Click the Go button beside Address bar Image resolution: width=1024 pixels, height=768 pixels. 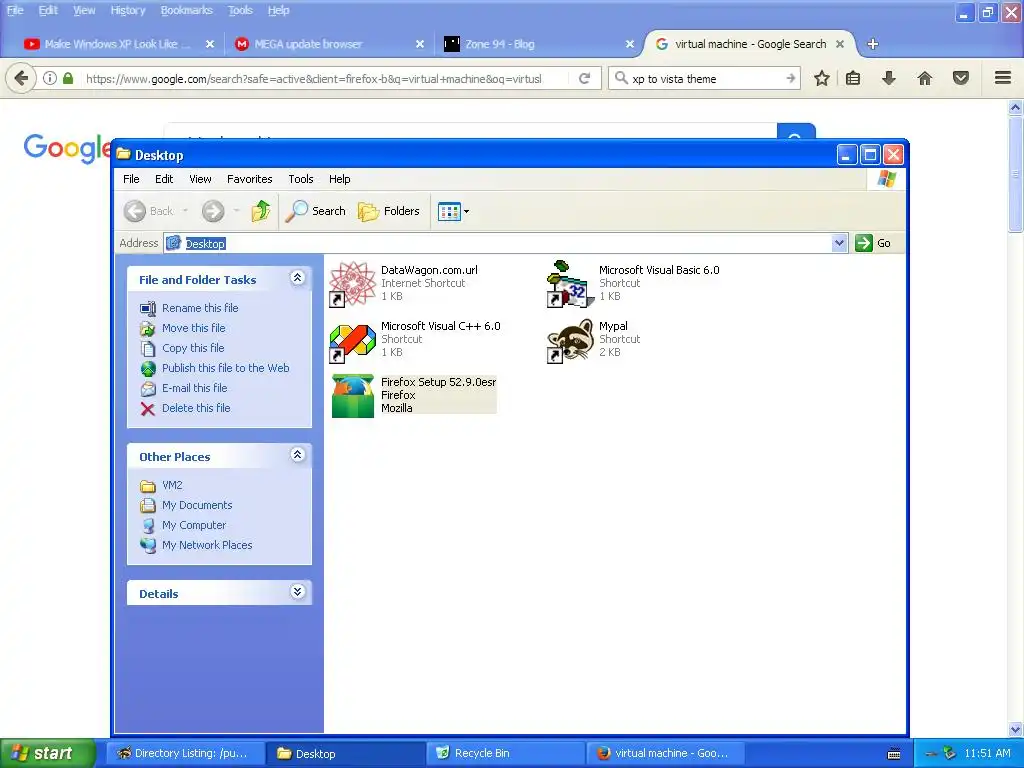pos(873,243)
